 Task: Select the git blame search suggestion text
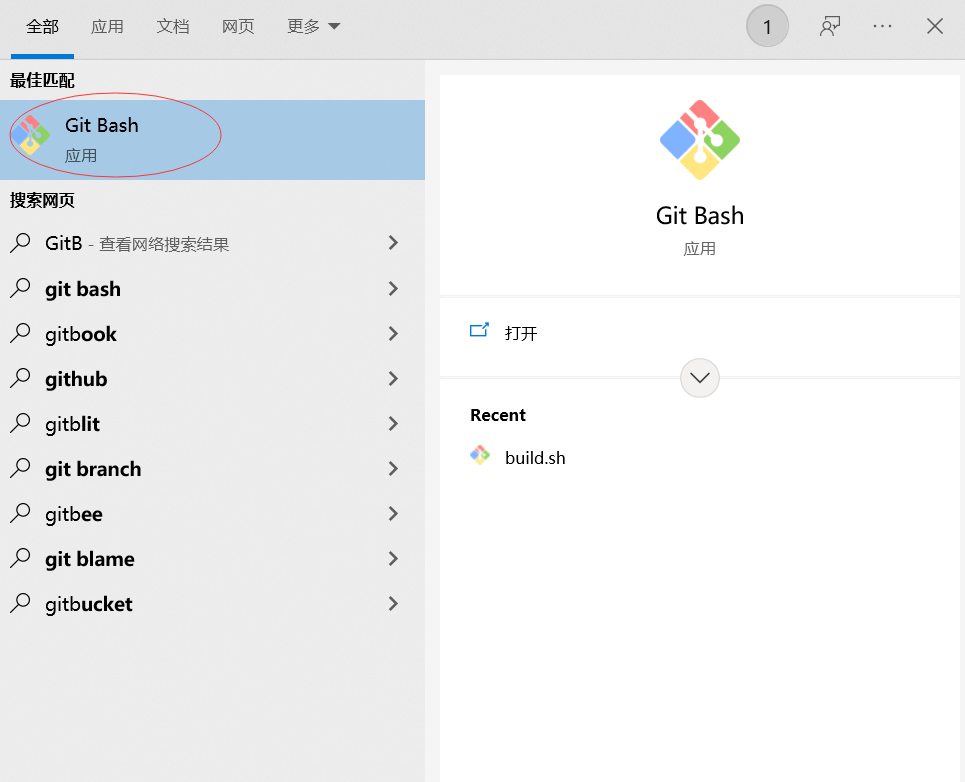[90, 559]
